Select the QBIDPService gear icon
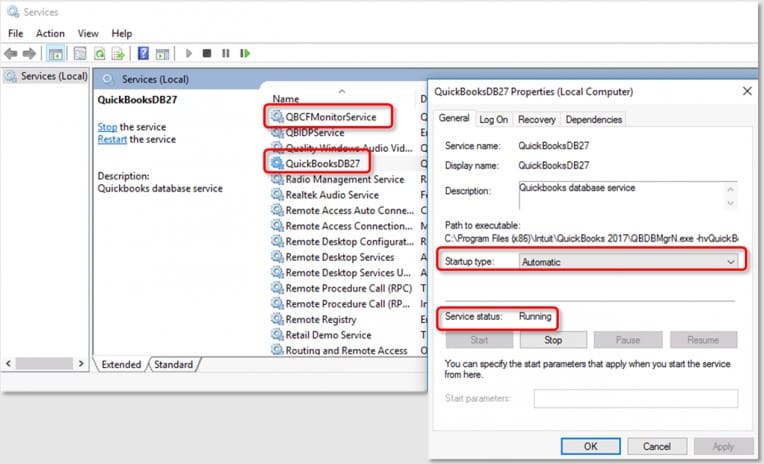The image size is (764, 464). pyautogui.click(x=277, y=132)
